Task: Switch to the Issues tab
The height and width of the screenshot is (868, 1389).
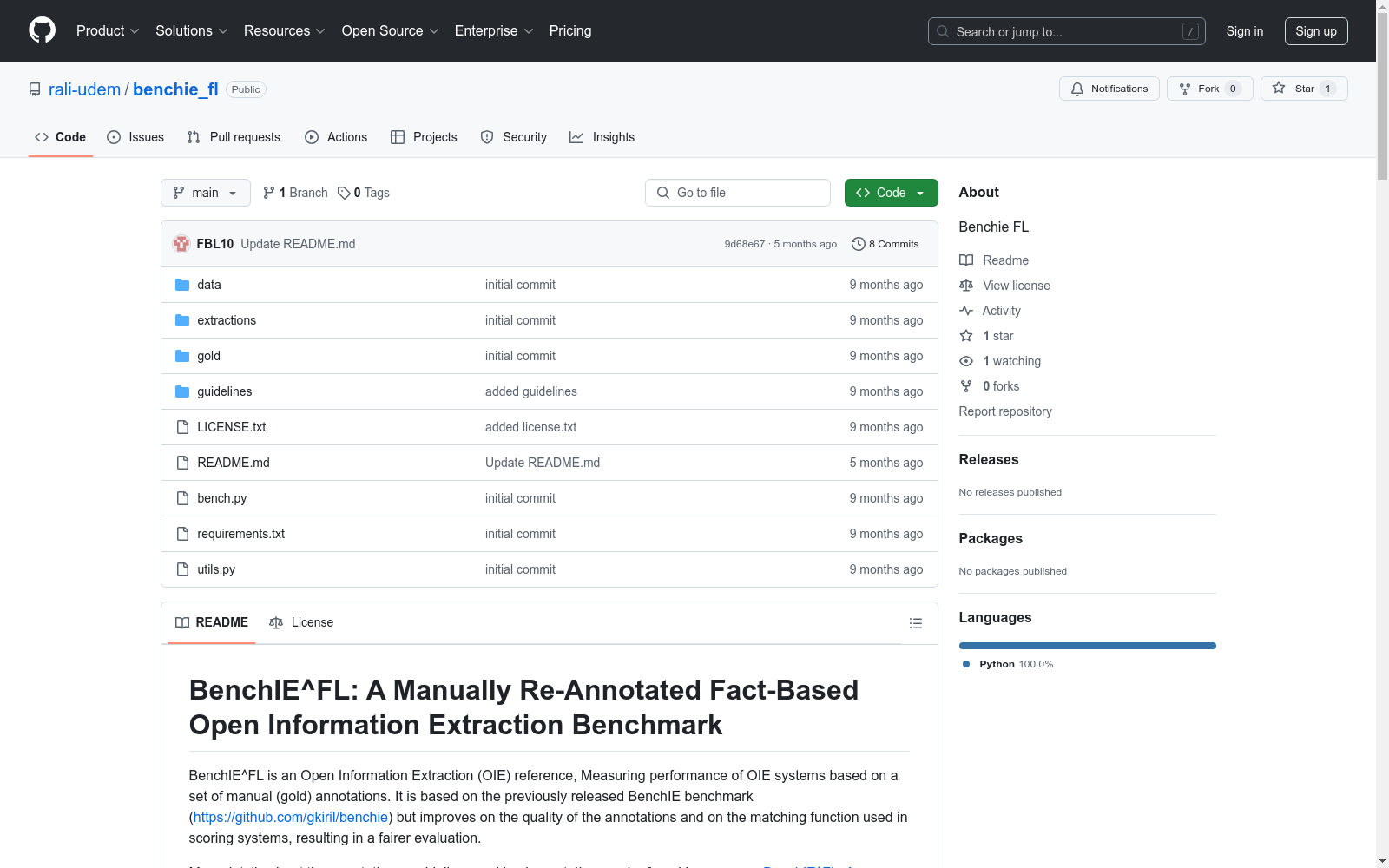Action: tap(135, 137)
